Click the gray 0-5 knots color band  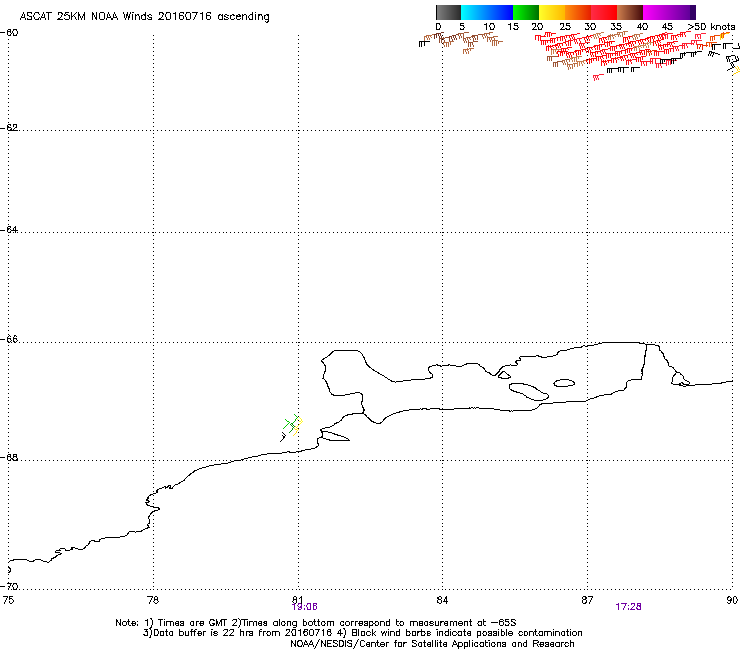tap(448, 12)
